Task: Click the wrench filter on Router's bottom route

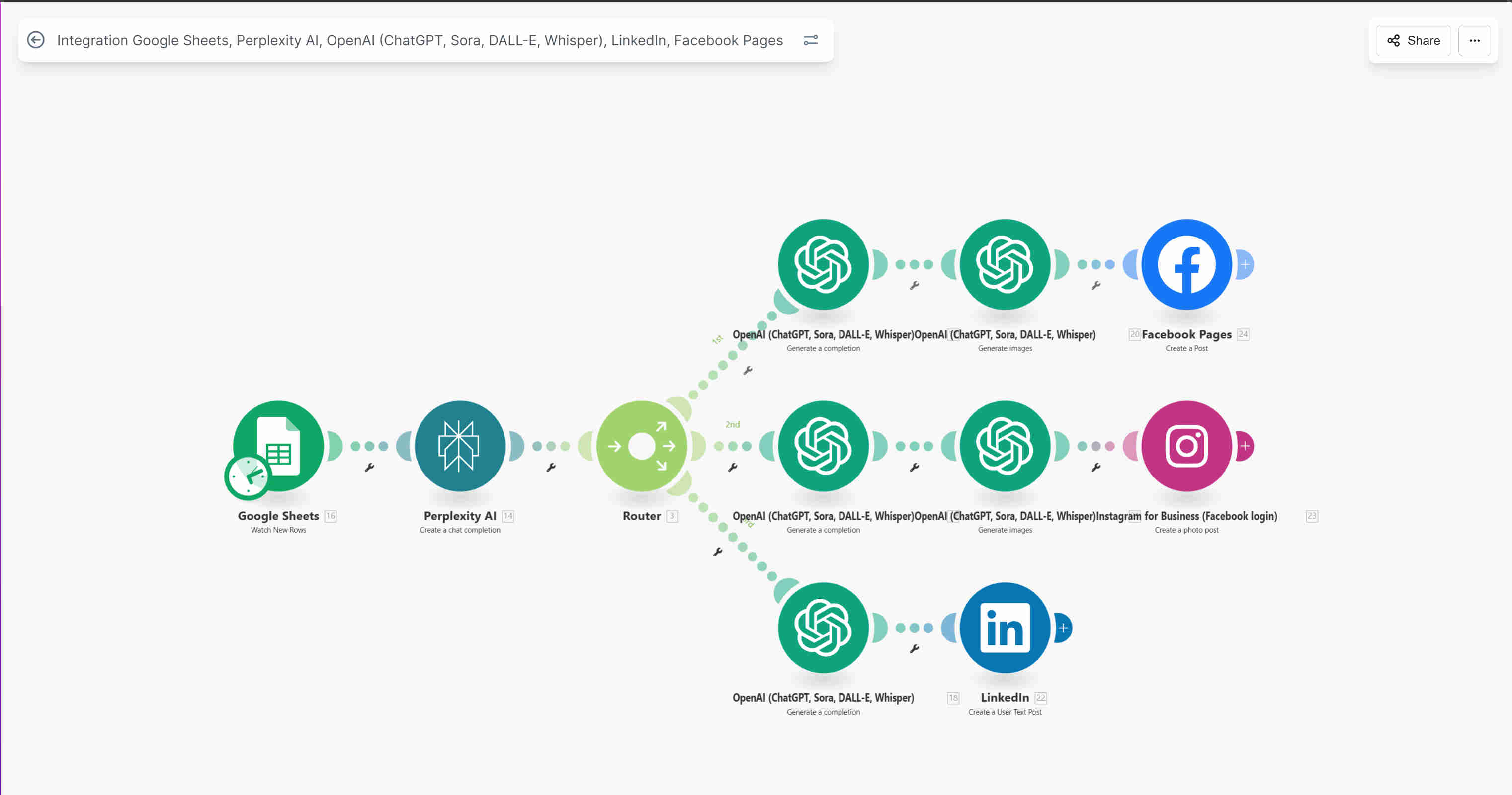Action: click(x=717, y=552)
